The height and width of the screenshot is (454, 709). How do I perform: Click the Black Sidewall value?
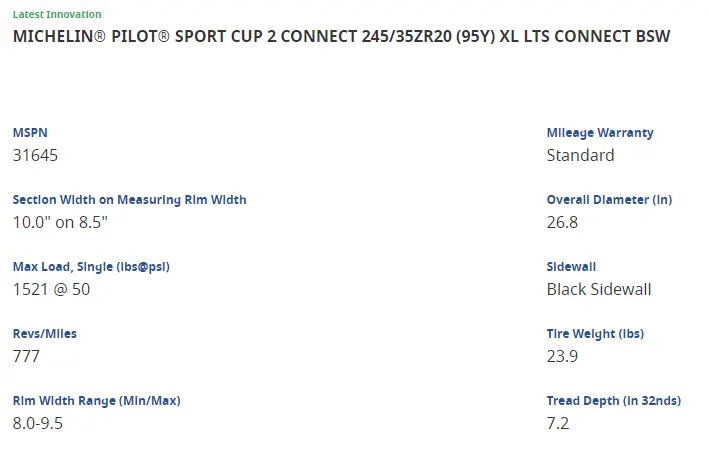click(598, 289)
